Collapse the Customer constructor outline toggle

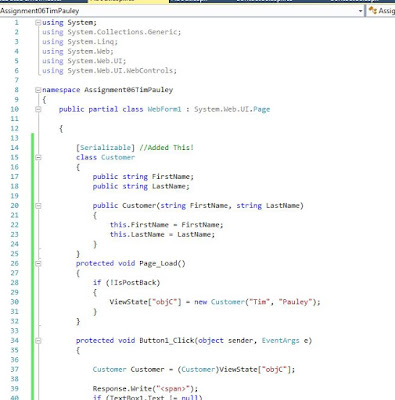38,206
